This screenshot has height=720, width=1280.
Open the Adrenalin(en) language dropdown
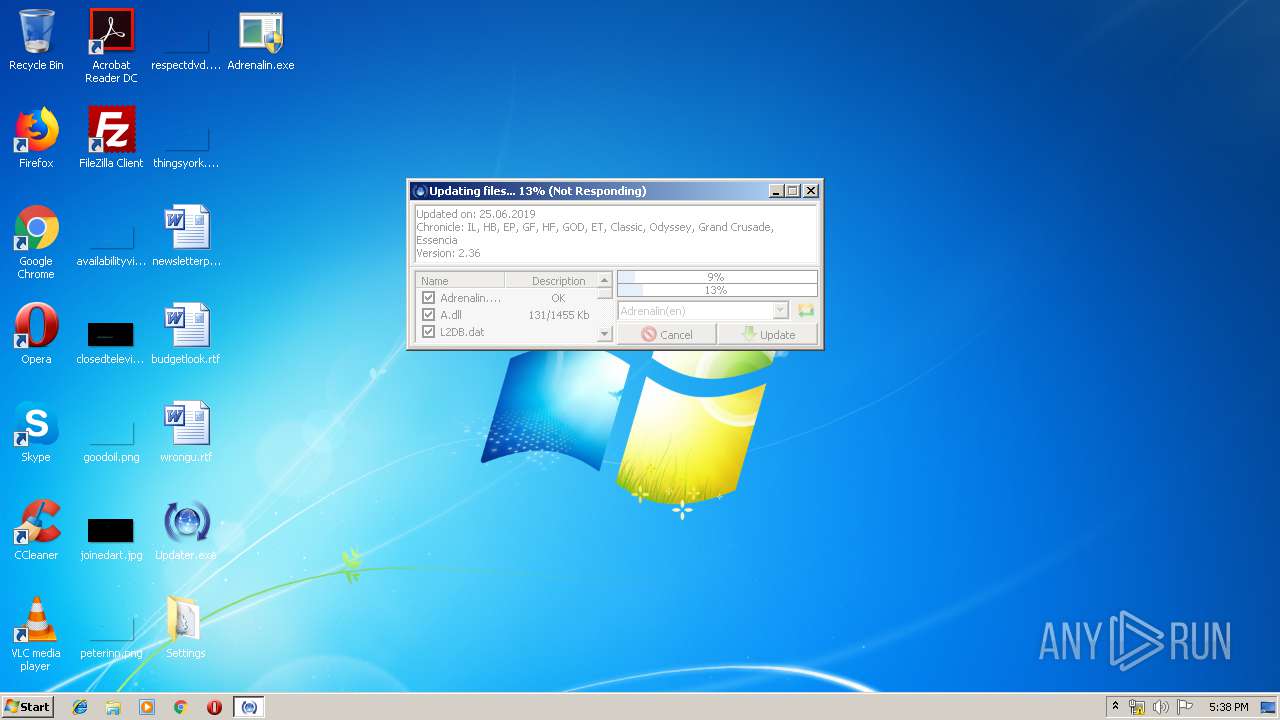(x=703, y=311)
